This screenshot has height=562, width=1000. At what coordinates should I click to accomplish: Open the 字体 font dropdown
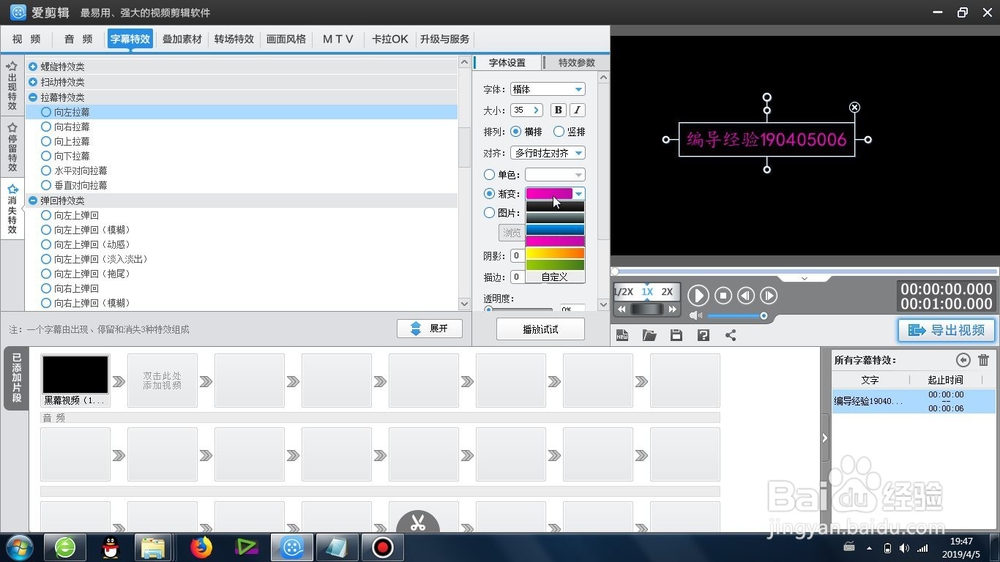[548, 89]
